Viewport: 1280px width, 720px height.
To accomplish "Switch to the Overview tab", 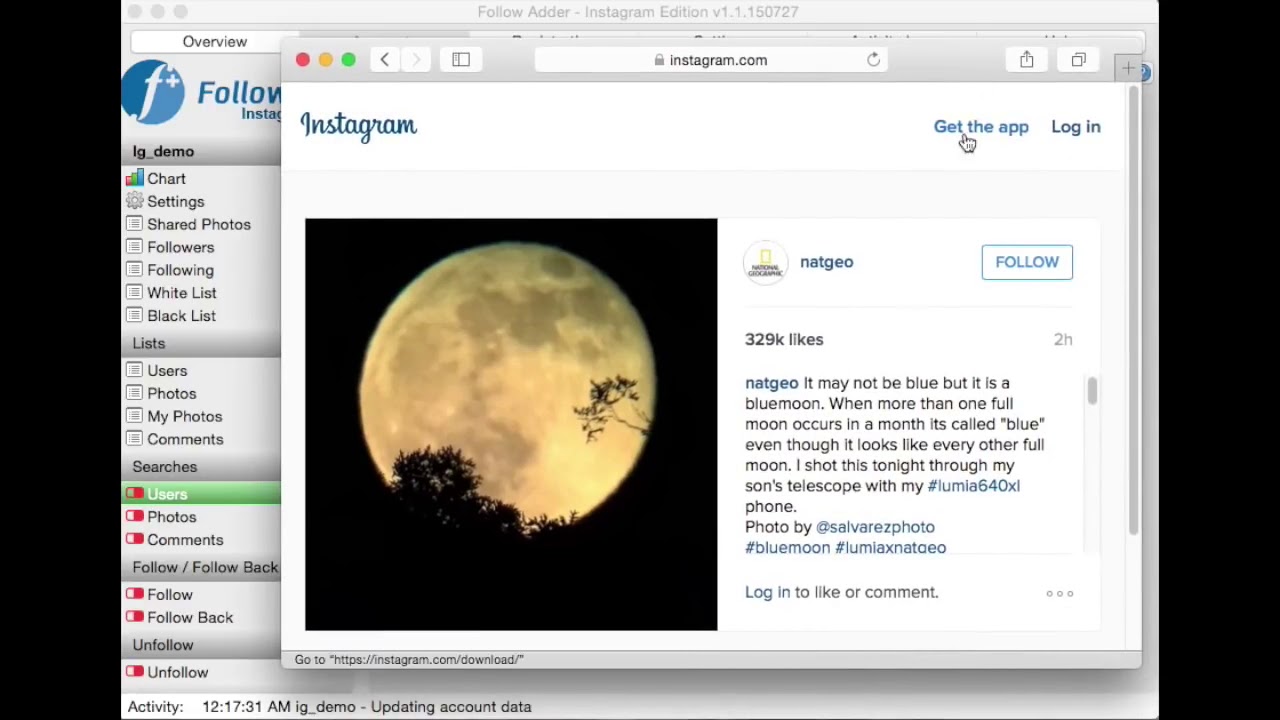I will (214, 42).
